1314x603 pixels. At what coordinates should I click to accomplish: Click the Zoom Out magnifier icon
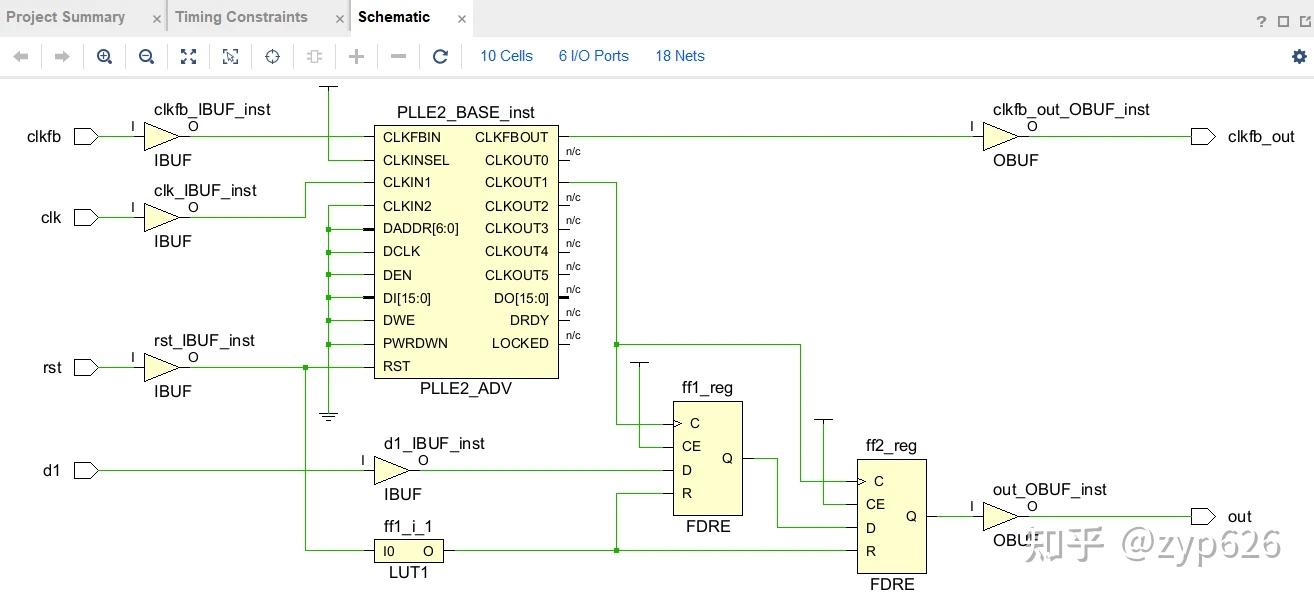pyautogui.click(x=146, y=56)
